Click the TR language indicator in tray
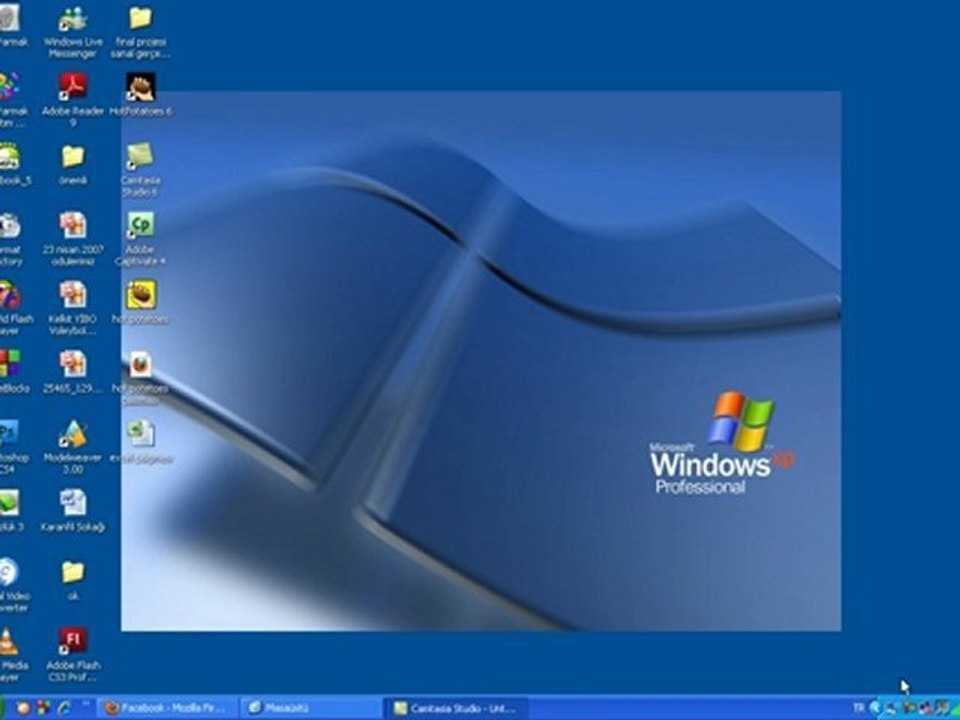The height and width of the screenshot is (720, 960). [x=858, y=708]
